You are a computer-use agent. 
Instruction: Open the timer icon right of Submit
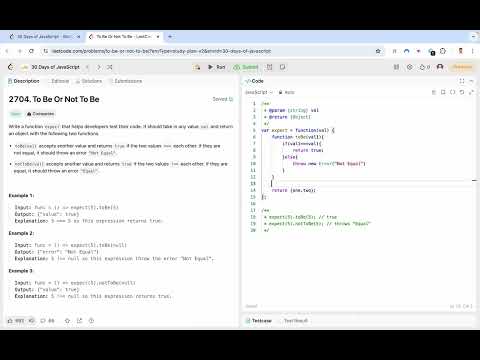(269, 67)
